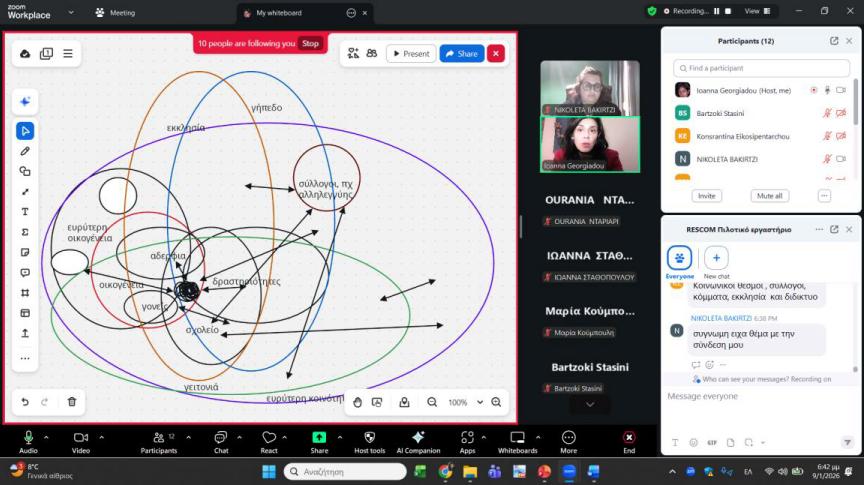
Task: Open AI Companion in meeting toolbar
Action: (x=418, y=442)
